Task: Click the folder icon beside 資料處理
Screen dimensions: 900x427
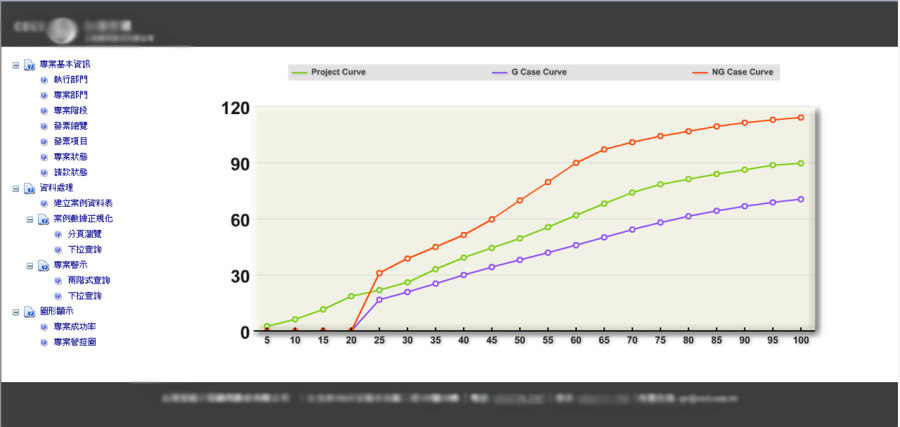Action: click(x=30, y=187)
